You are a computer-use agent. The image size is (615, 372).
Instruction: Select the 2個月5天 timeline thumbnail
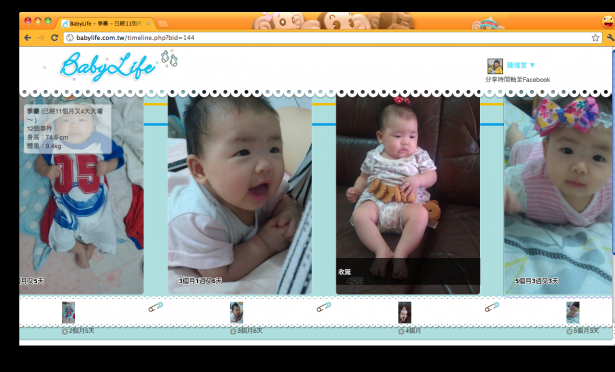(68, 312)
